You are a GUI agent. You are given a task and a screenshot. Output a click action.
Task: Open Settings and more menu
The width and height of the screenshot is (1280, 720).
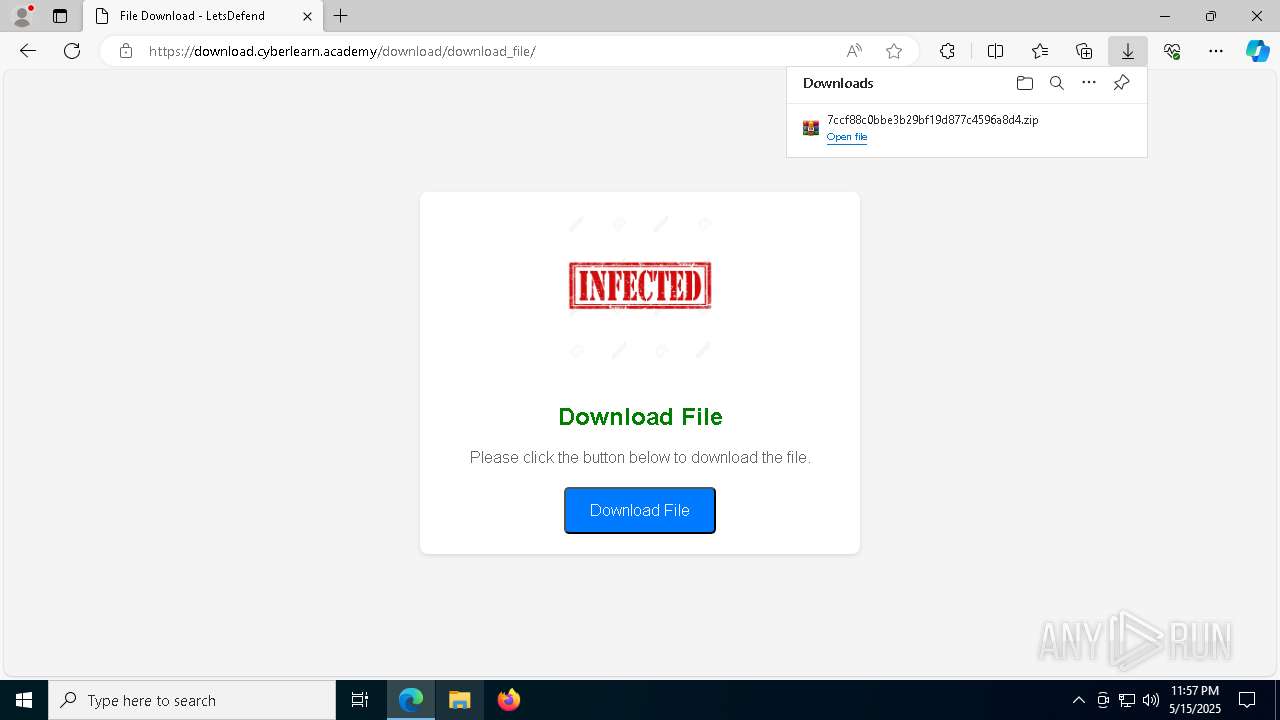[x=1216, y=51]
